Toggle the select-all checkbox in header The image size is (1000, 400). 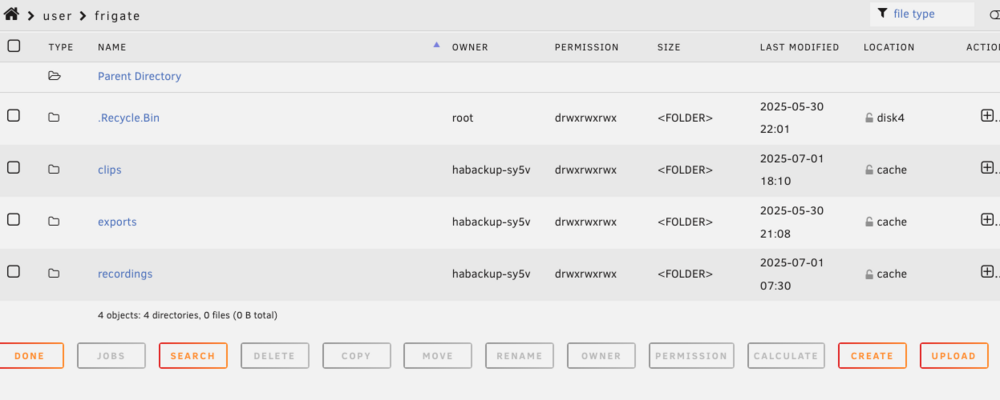point(13,46)
